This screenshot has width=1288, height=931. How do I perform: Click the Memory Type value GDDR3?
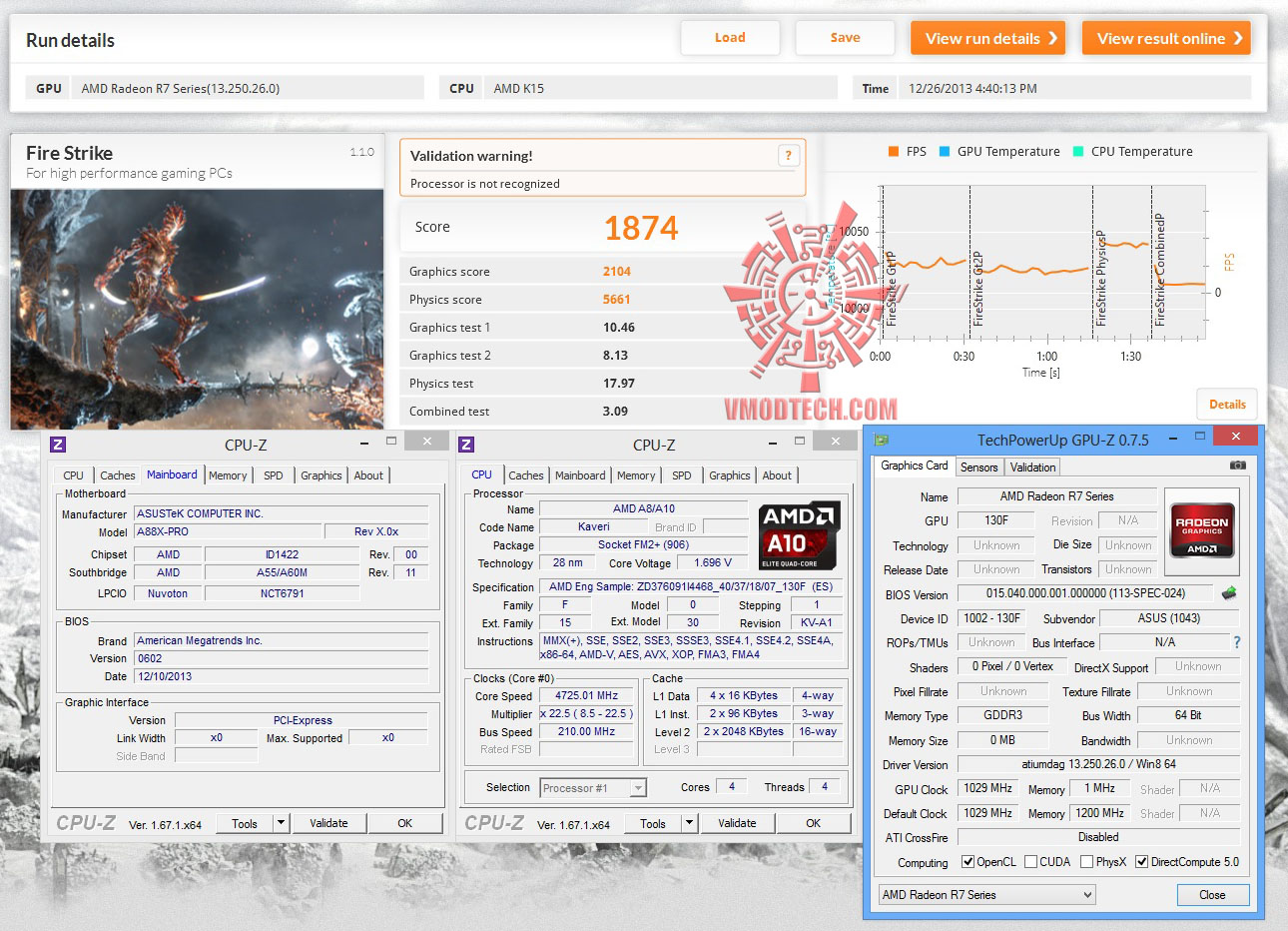[1003, 715]
